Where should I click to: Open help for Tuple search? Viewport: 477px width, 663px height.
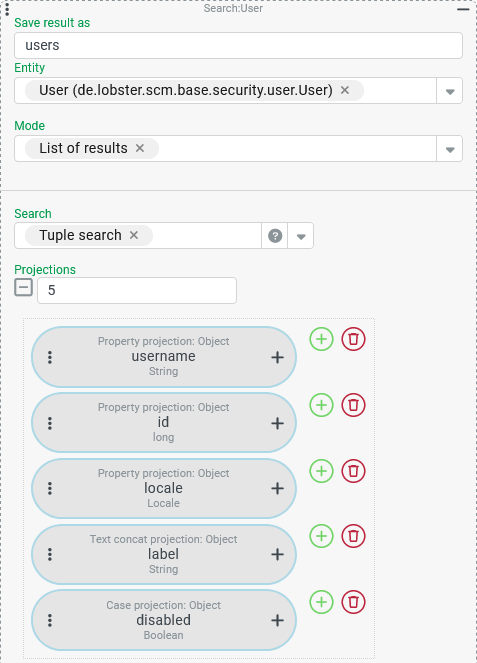(275, 236)
